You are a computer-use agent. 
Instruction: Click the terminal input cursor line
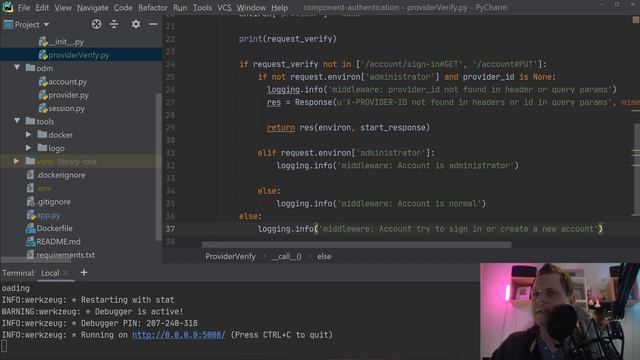[x=4, y=347]
